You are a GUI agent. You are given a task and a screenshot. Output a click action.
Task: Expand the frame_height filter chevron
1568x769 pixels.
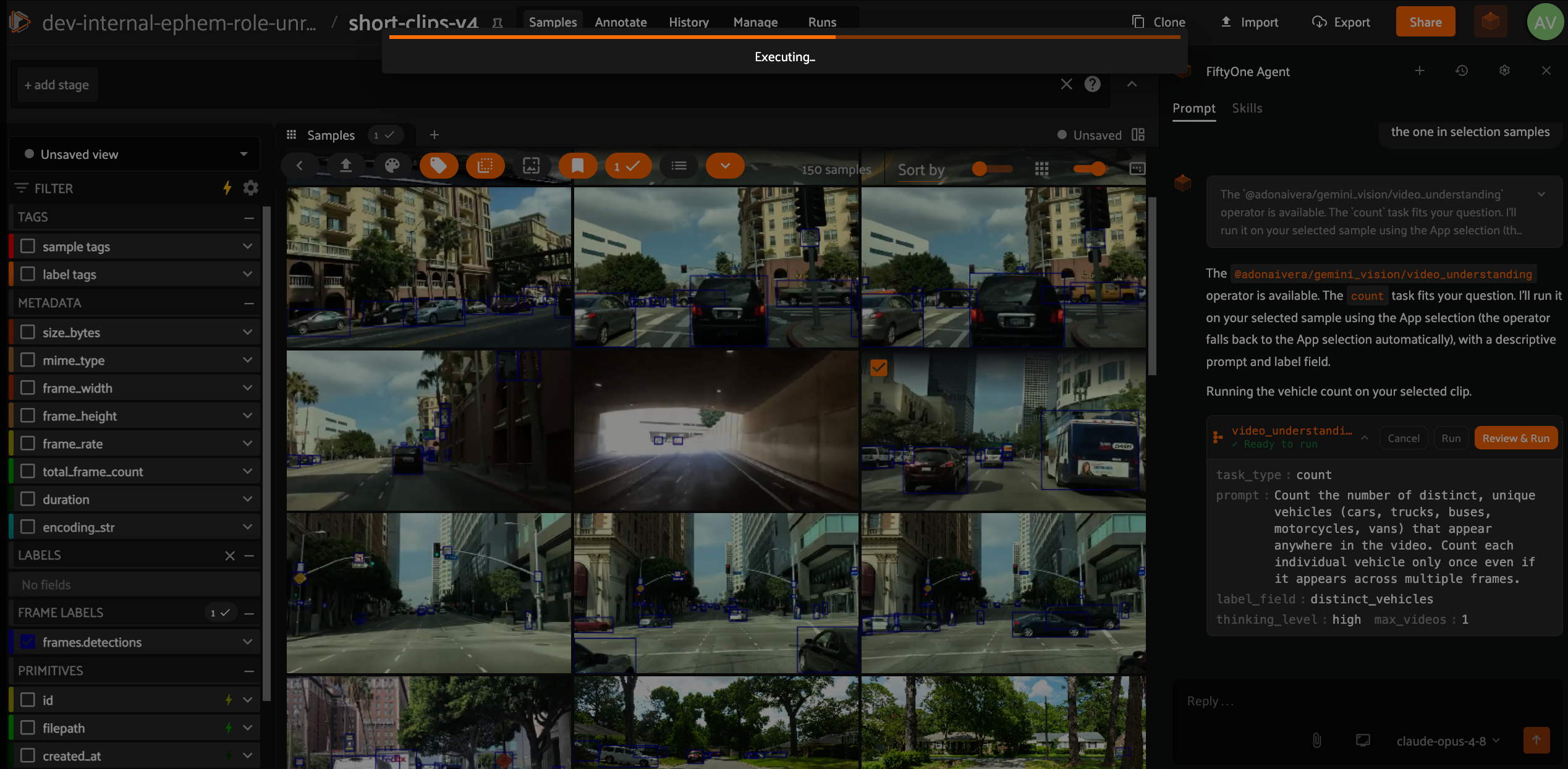(x=248, y=415)
